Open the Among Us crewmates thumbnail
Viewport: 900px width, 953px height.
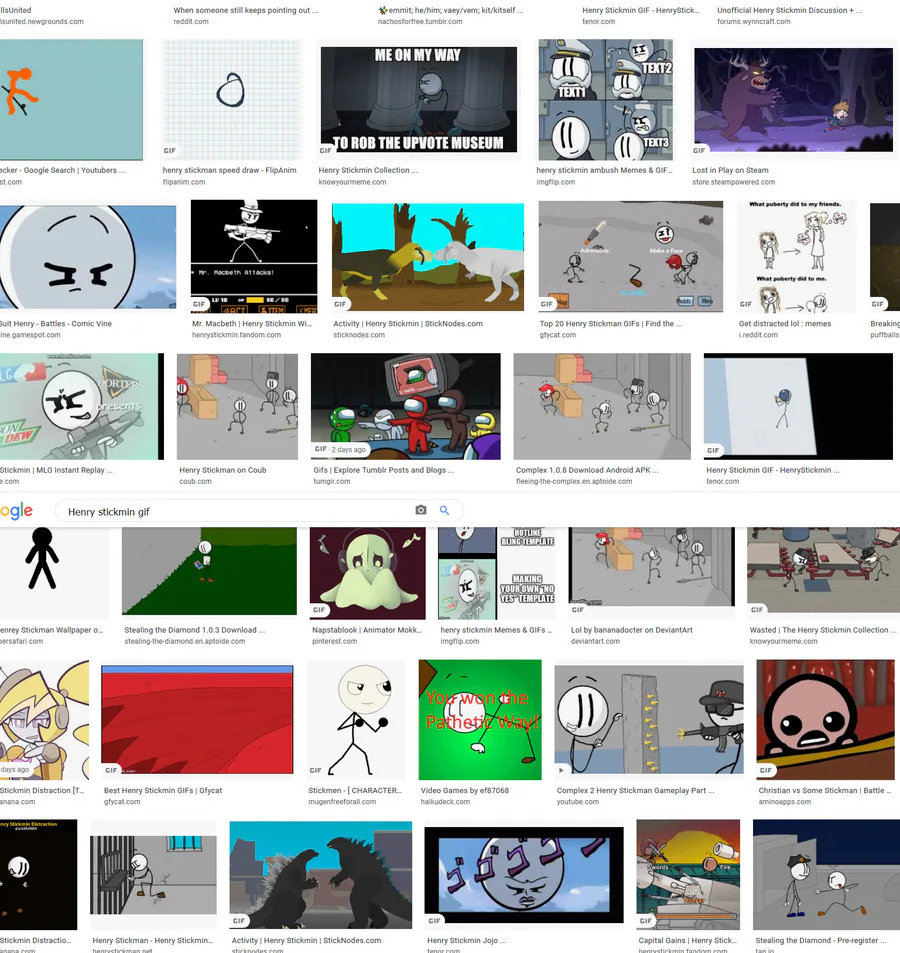pyautogui.click(x=406, y=406)
